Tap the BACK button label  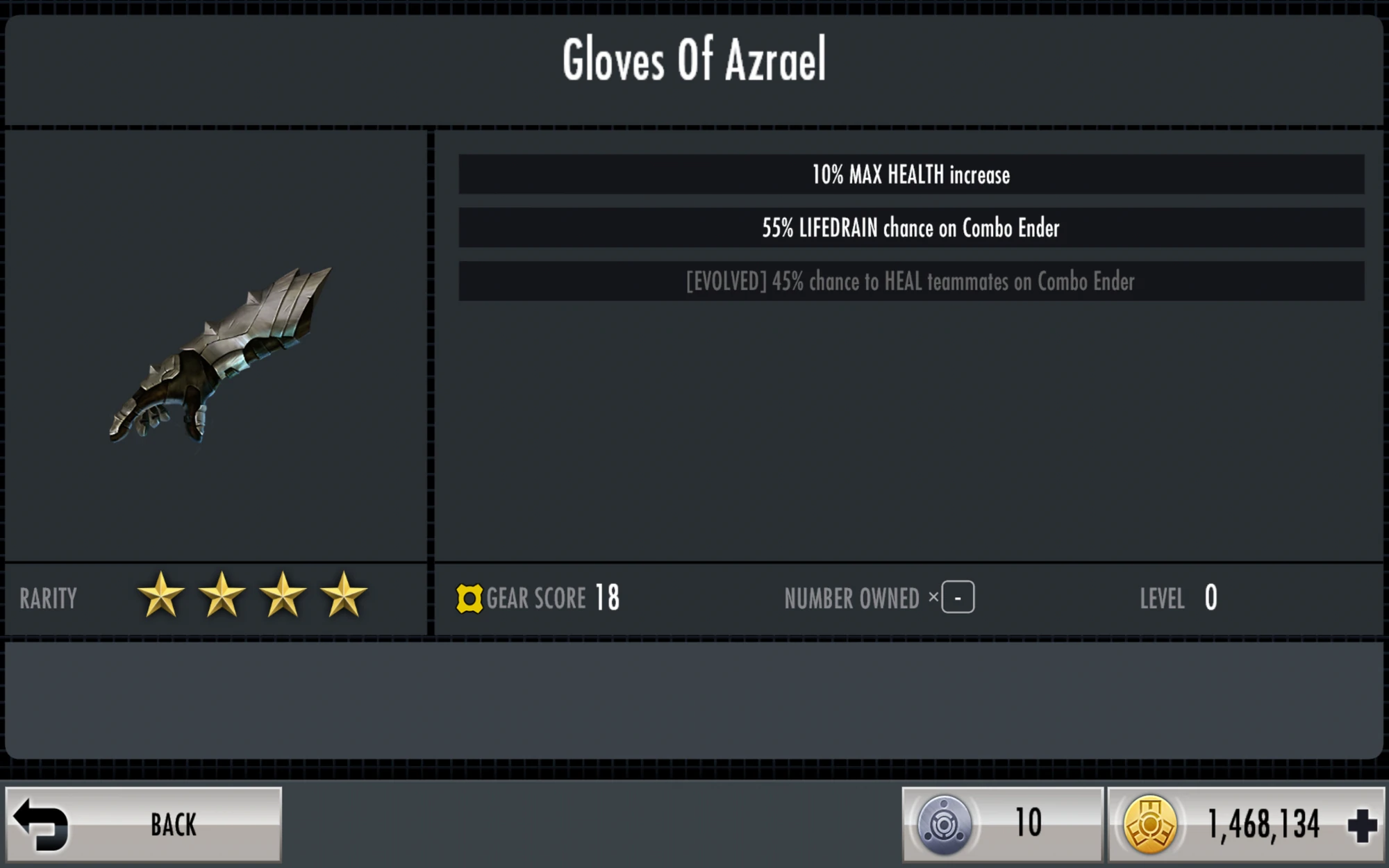click(x=174, y=825)
